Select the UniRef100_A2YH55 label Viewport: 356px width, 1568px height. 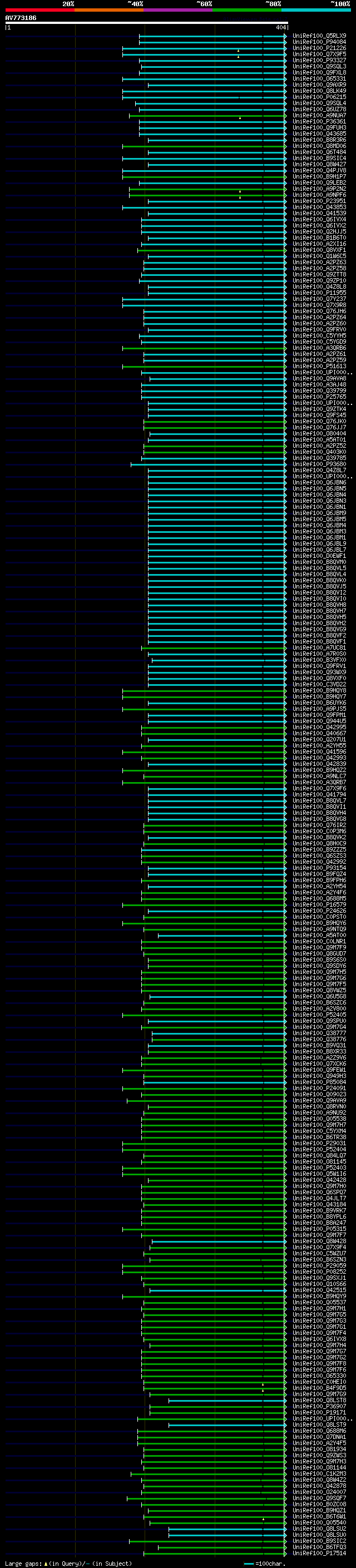[x=319, y=746]
